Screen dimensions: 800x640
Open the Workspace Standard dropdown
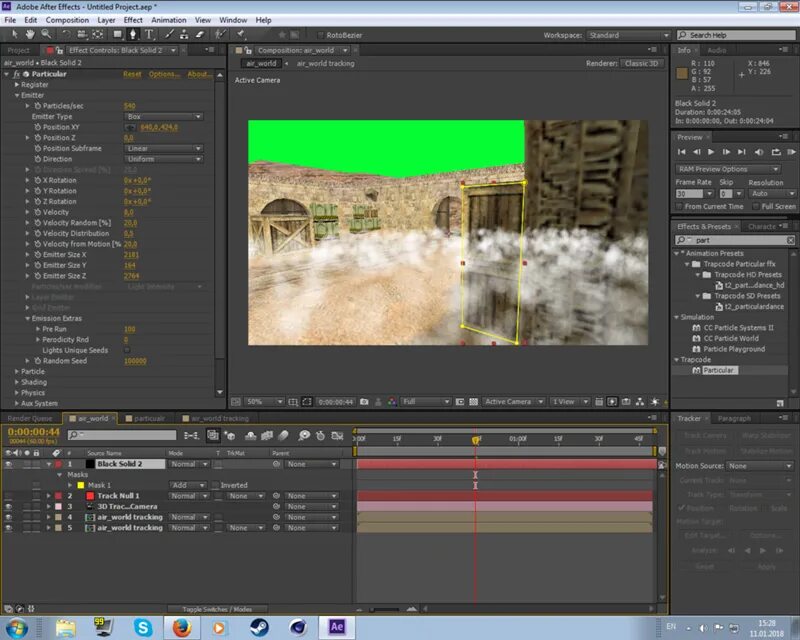point(629,35)
